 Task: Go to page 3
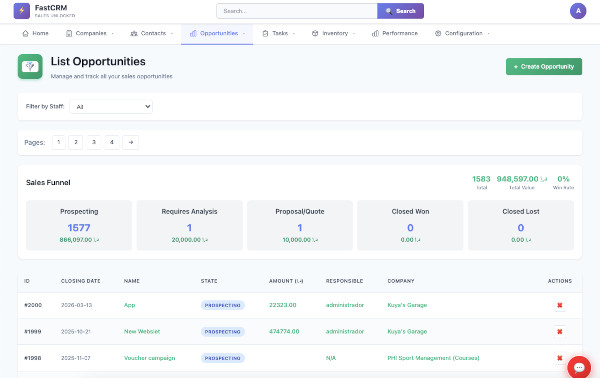click(x=94, y=142)
